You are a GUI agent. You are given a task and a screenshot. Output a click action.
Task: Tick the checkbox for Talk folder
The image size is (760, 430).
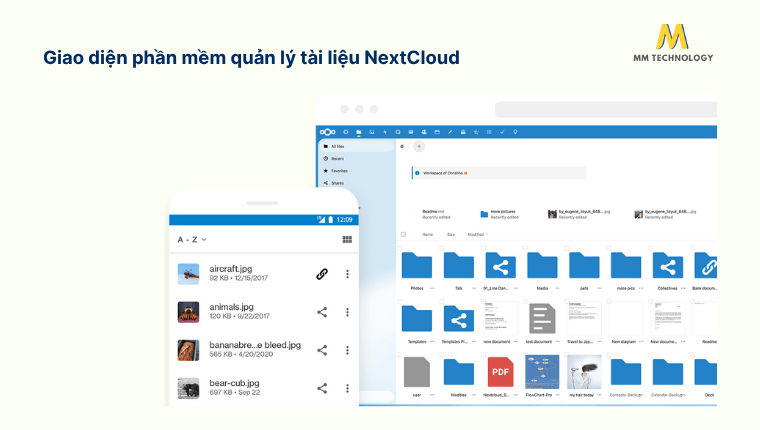point(442,248)
